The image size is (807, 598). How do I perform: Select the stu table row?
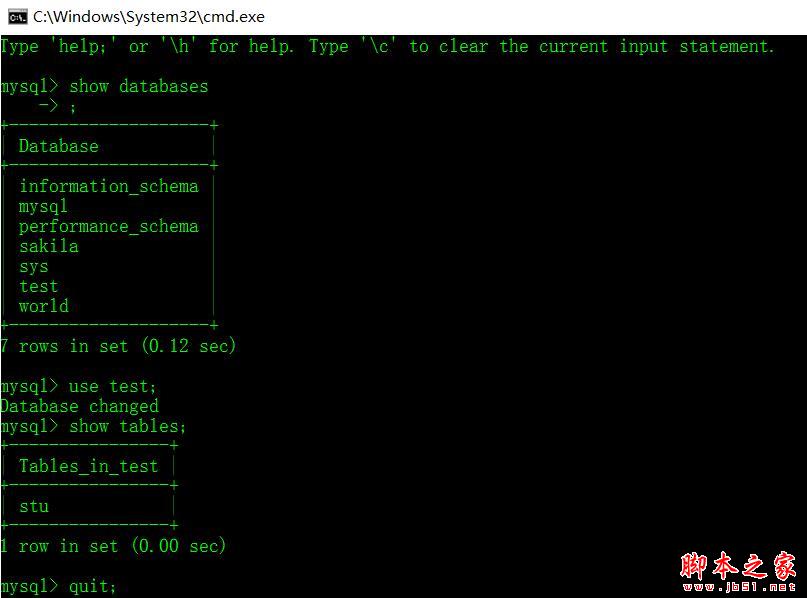pos(34,506)
